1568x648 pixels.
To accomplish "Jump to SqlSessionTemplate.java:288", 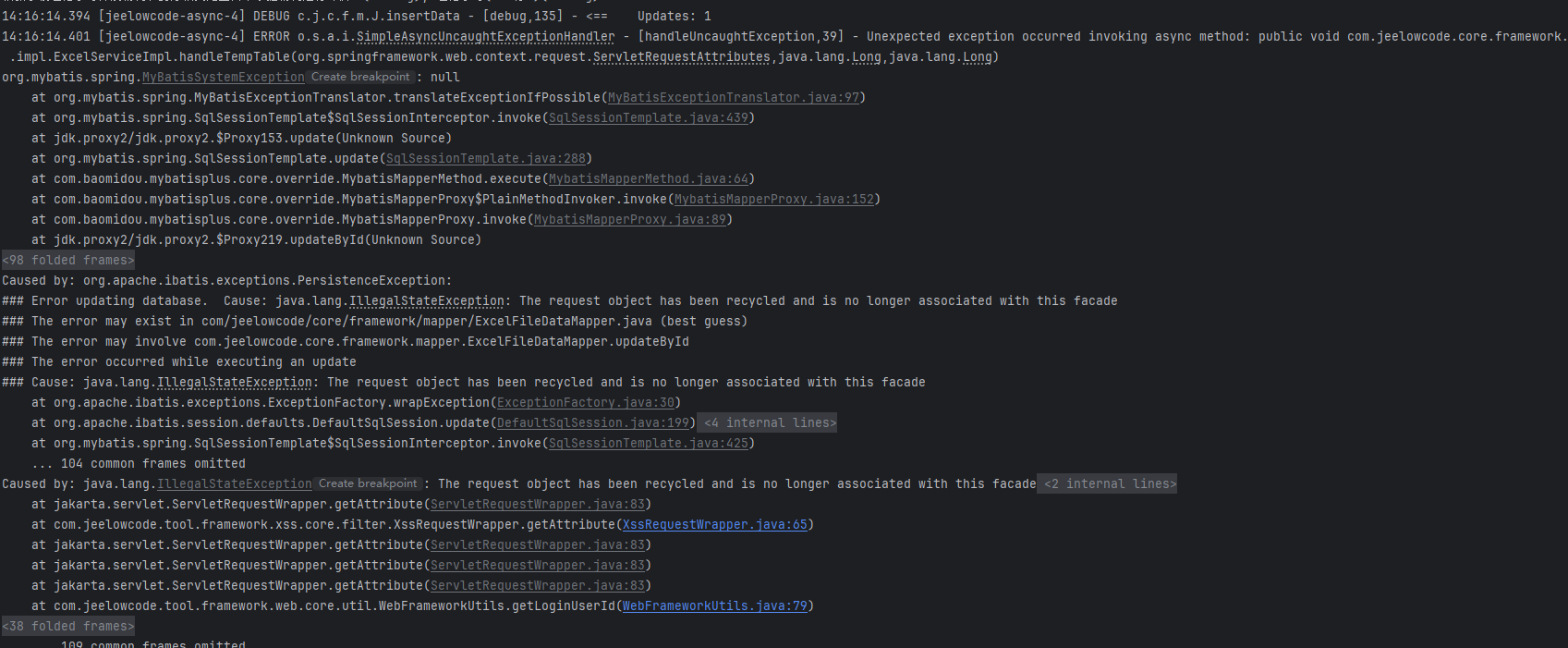I will coord(486,159).
